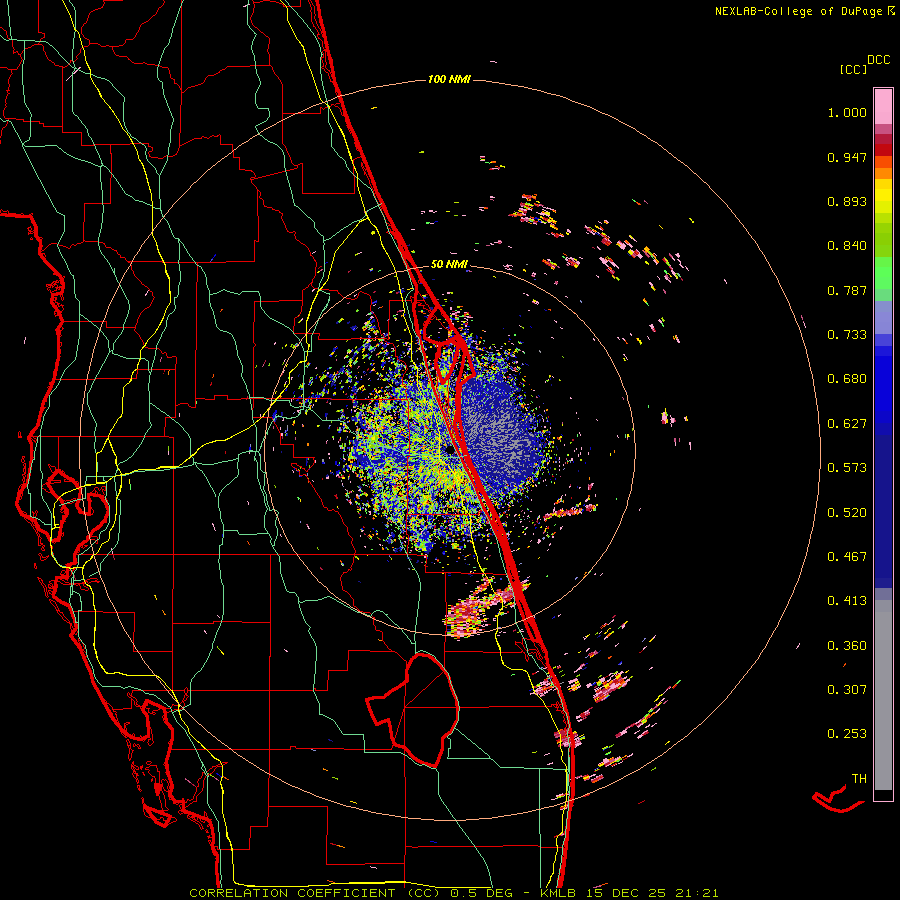Click the 0.787 value on color scale

[x=847, y=290]
